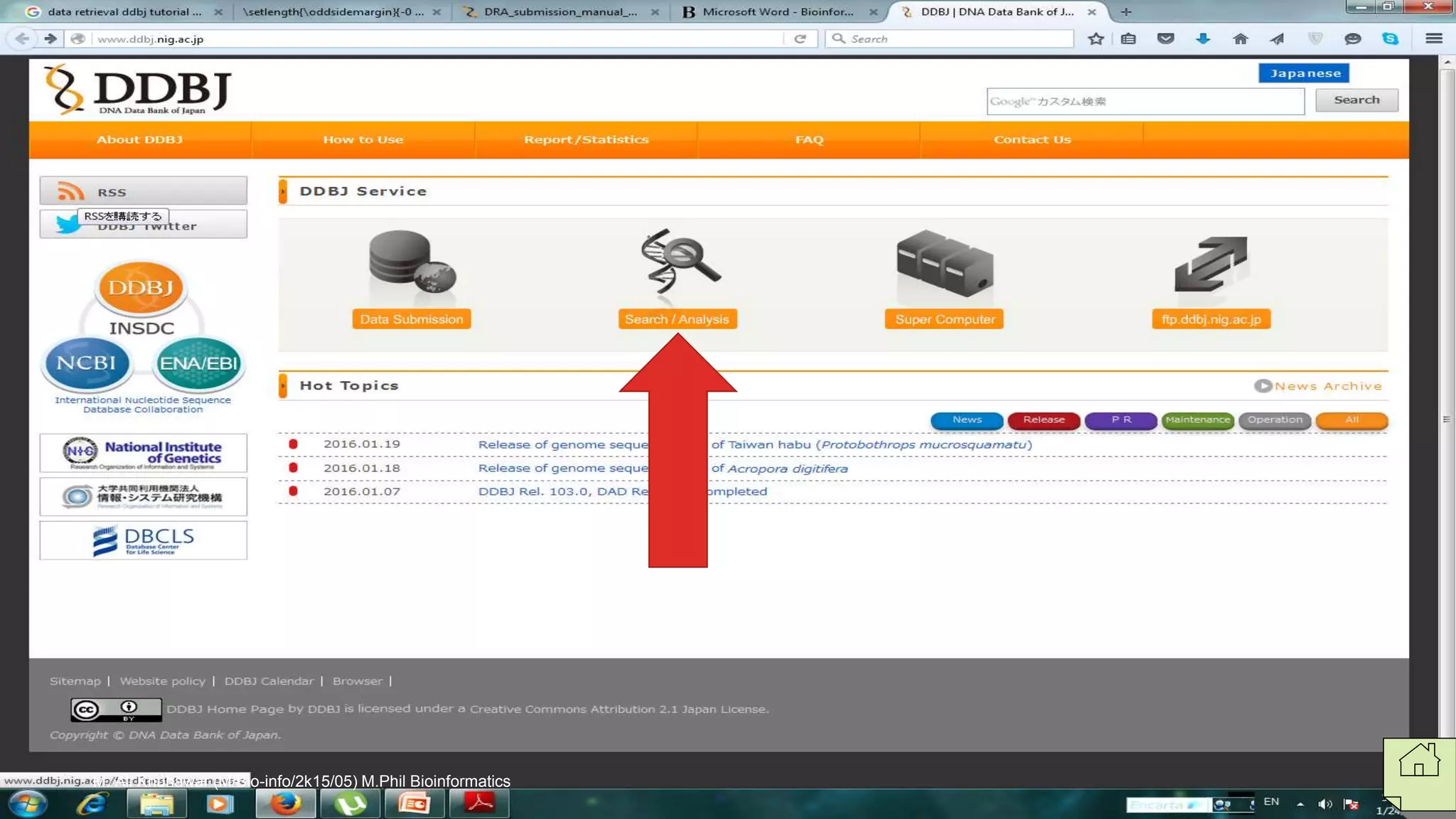Switch the site language to Japanese
Viewport: 1456px width, 819px height.
[1304, 73]
